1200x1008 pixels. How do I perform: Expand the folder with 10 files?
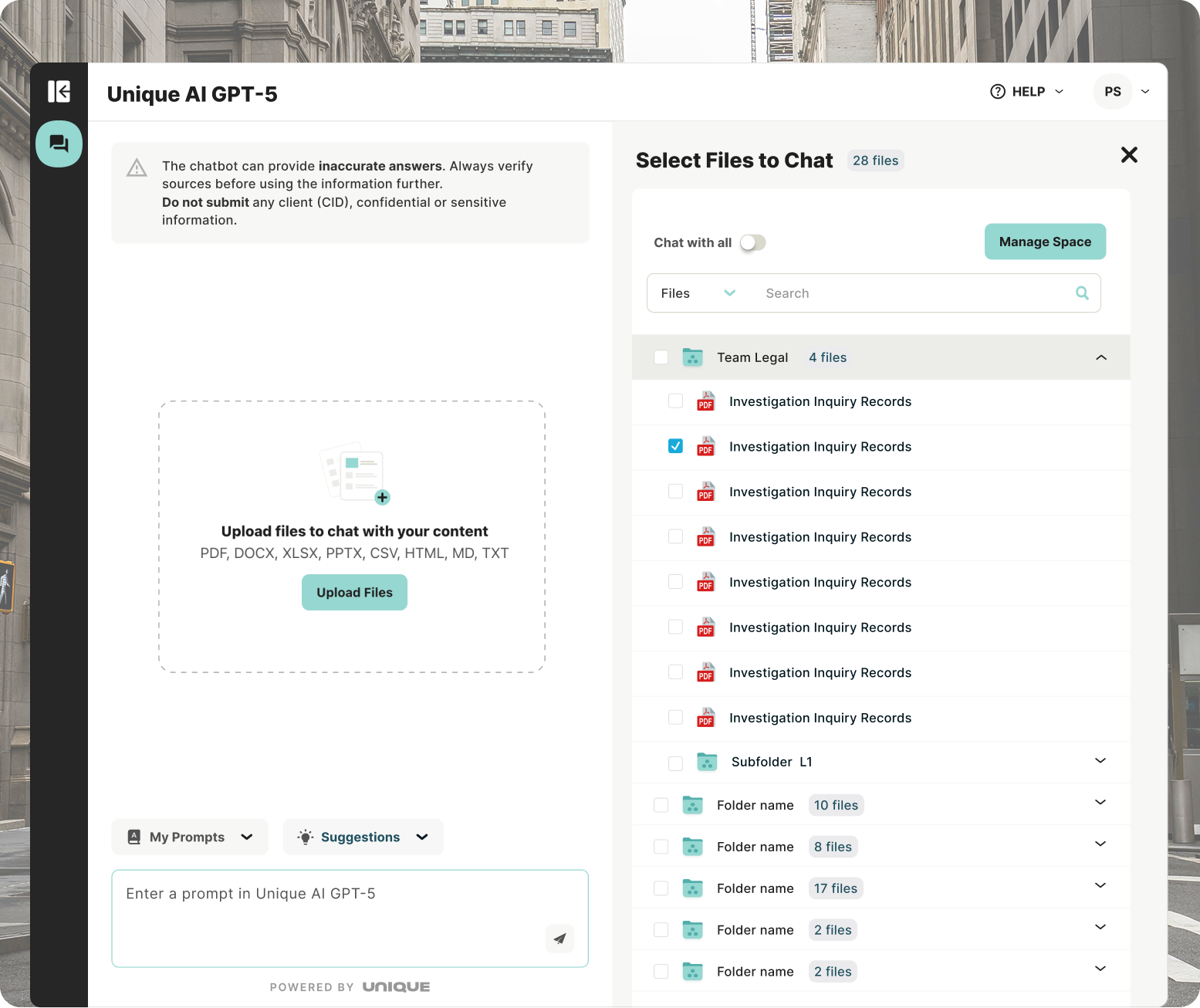tap(1100, 803)
